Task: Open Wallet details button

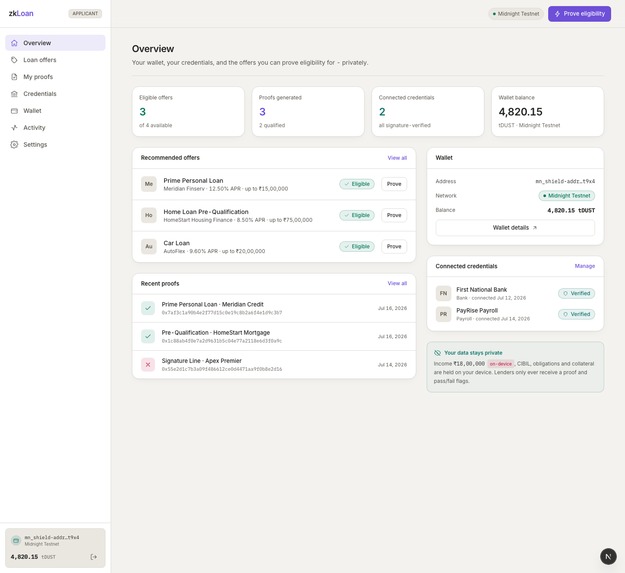Action: pos(515,228)
